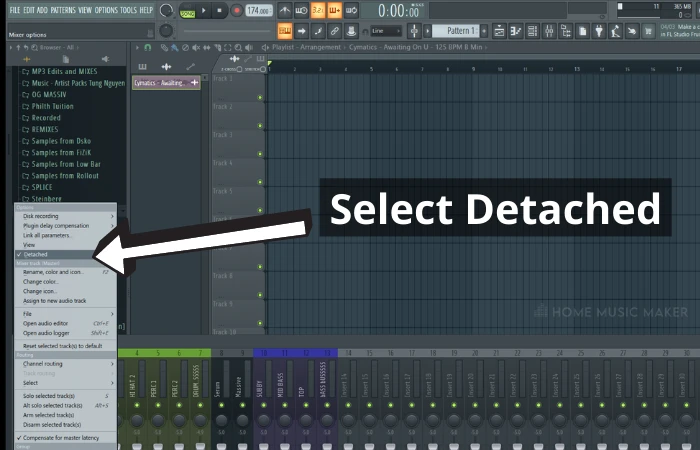Toggle Song/Pattern mode switch
700x450 pixels.
(188, 11)
